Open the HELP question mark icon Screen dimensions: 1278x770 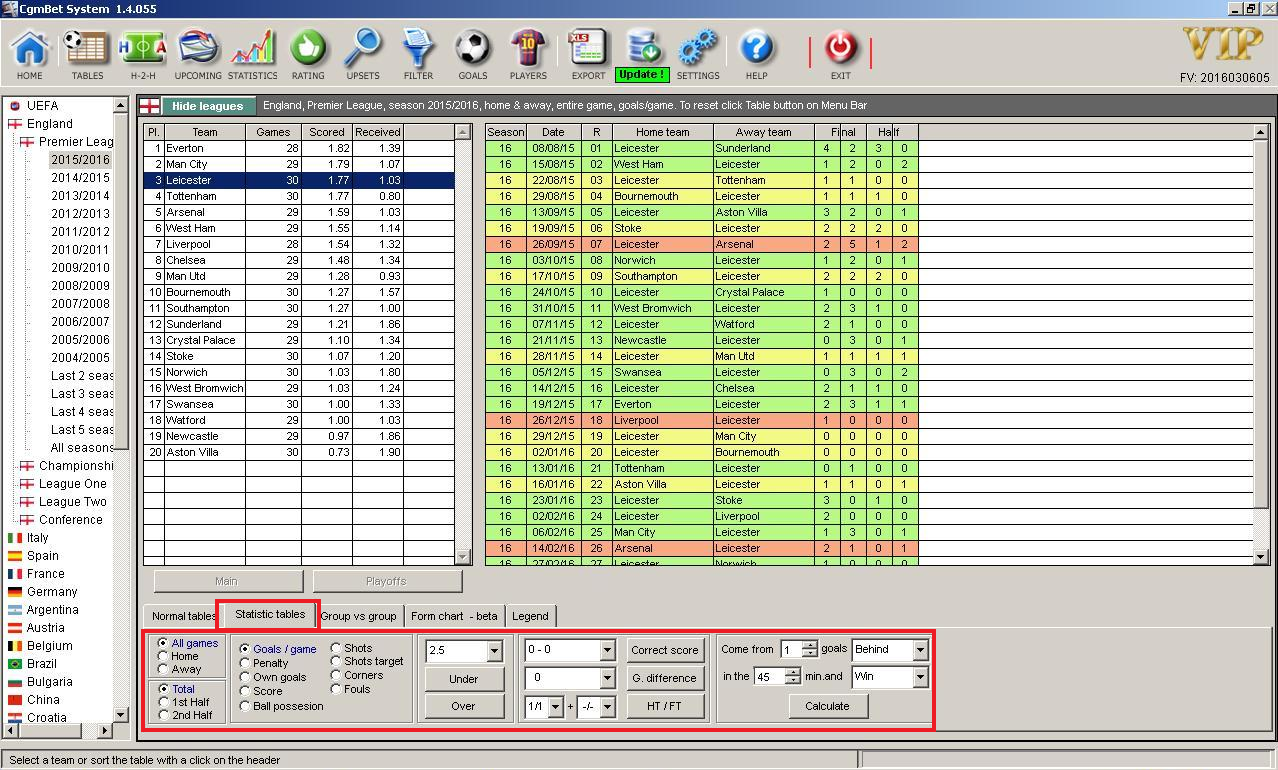[757, 47]
